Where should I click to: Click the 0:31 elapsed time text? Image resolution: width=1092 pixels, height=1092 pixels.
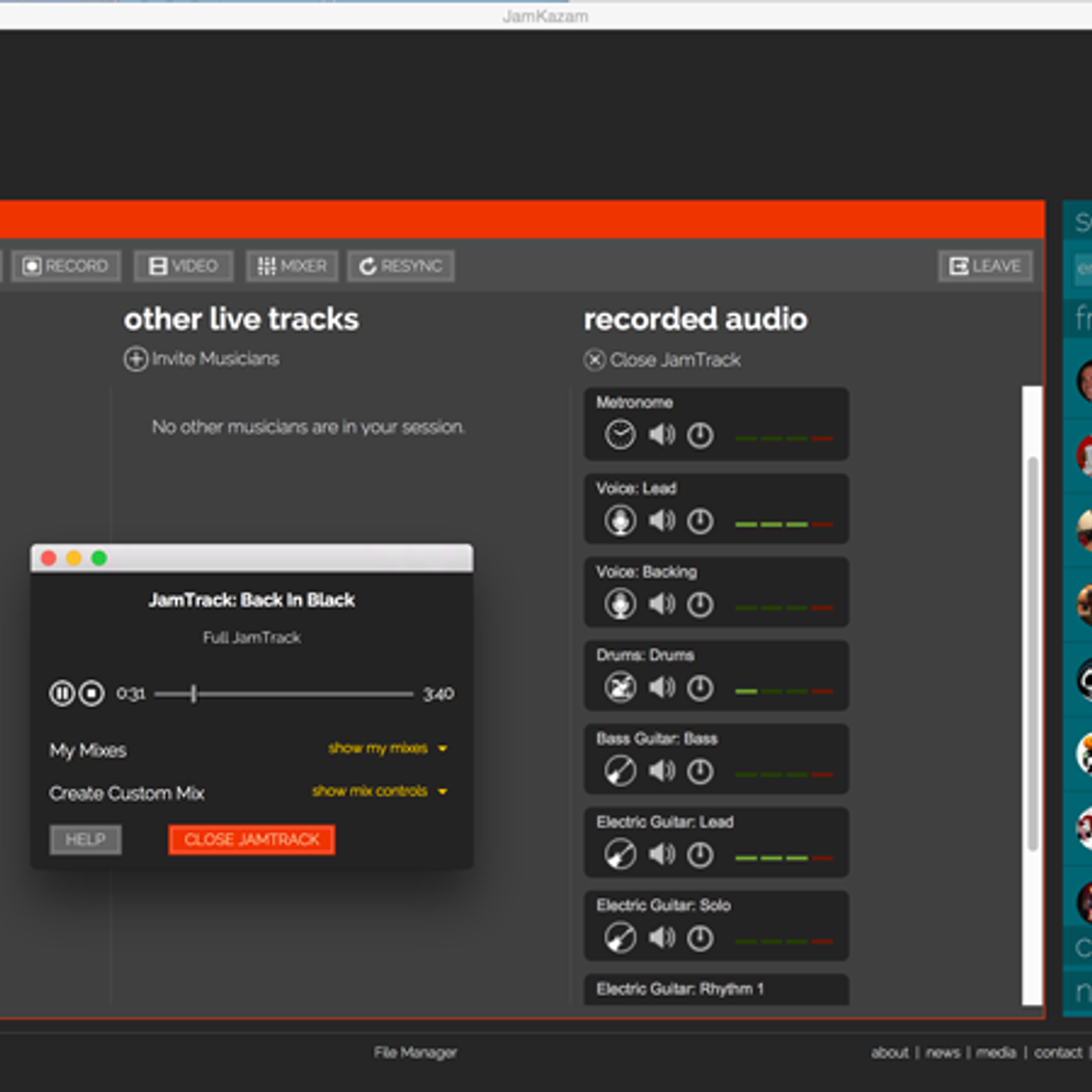[130, 694]
